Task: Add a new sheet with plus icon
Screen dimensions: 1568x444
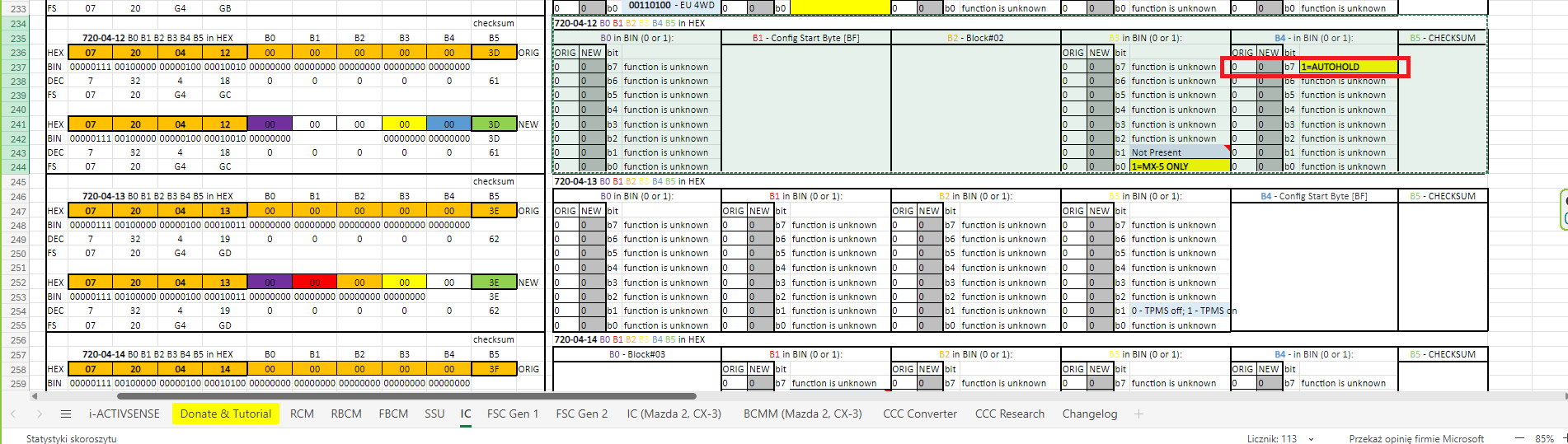Action: (x=1138, y=414)
